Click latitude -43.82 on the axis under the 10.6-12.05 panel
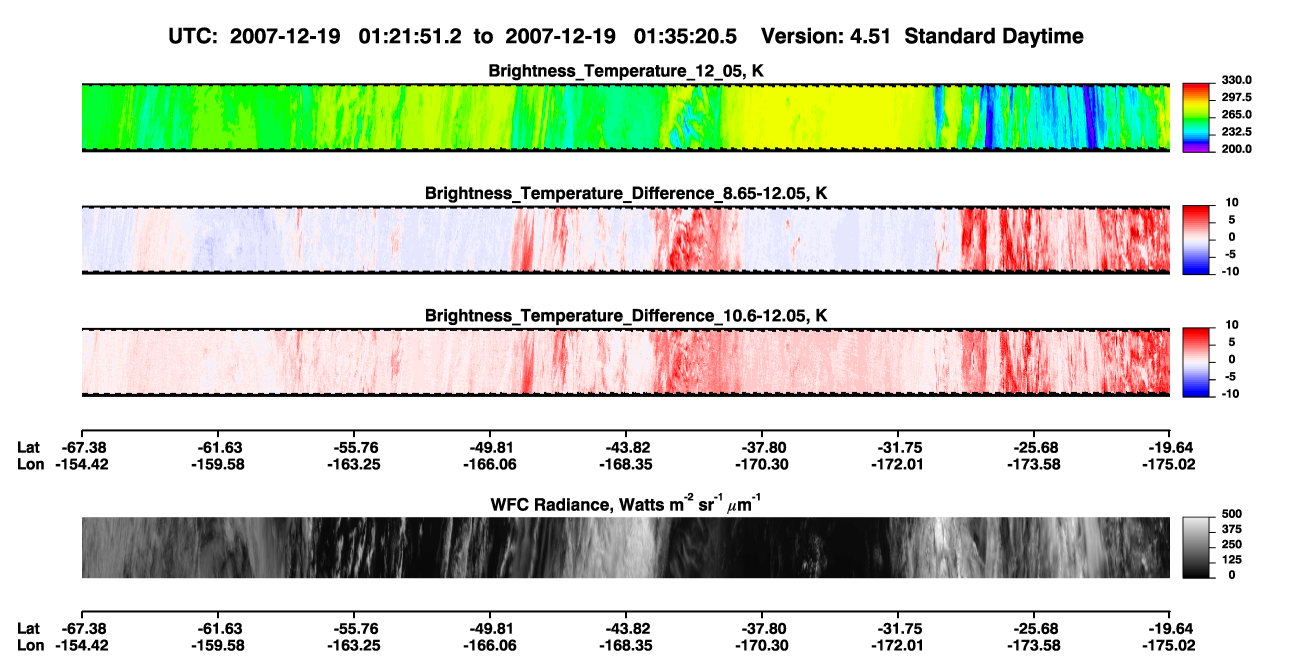 pyautogui.click(x=626, y=448)
